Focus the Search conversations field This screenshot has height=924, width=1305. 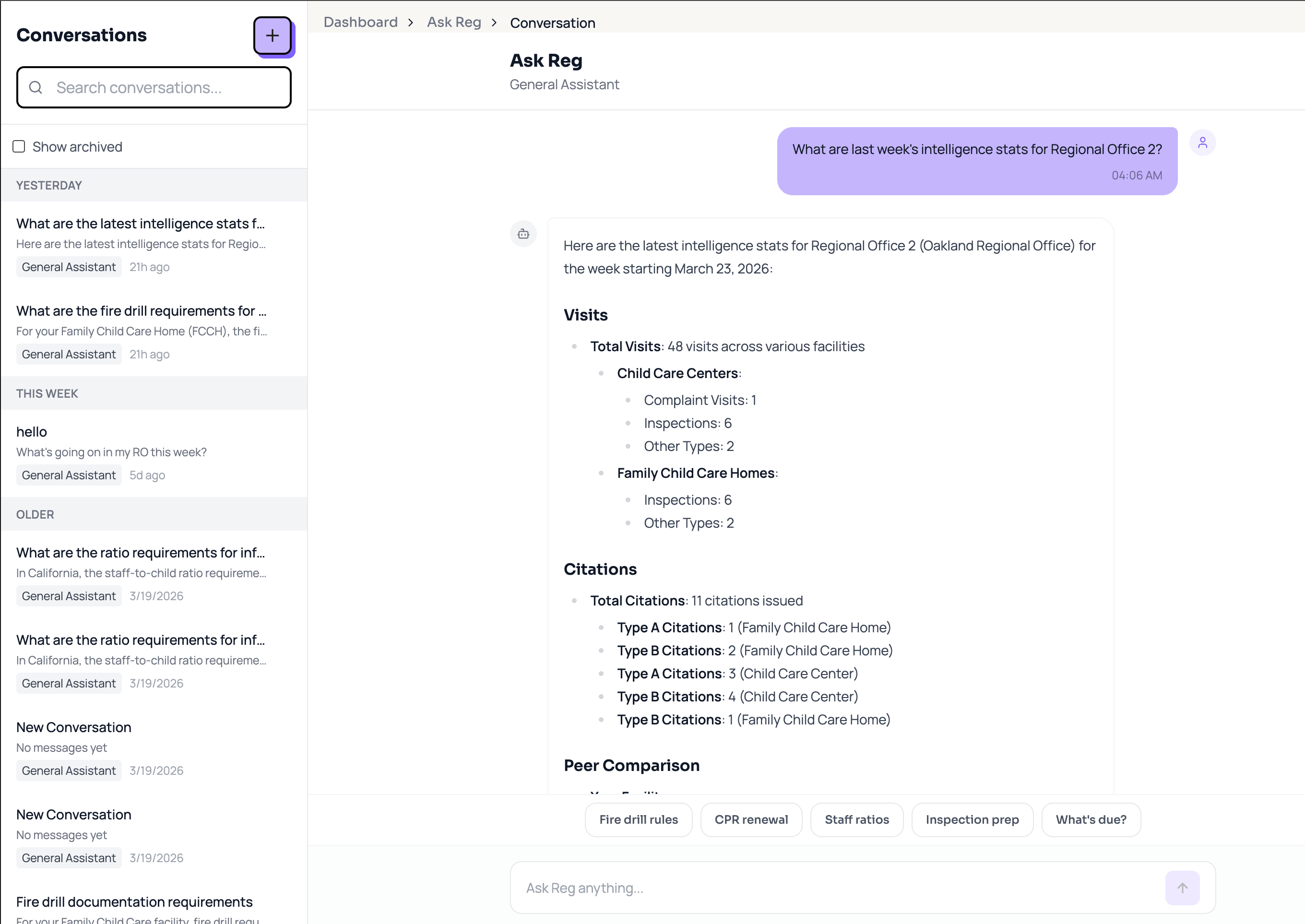pos(165,88)
